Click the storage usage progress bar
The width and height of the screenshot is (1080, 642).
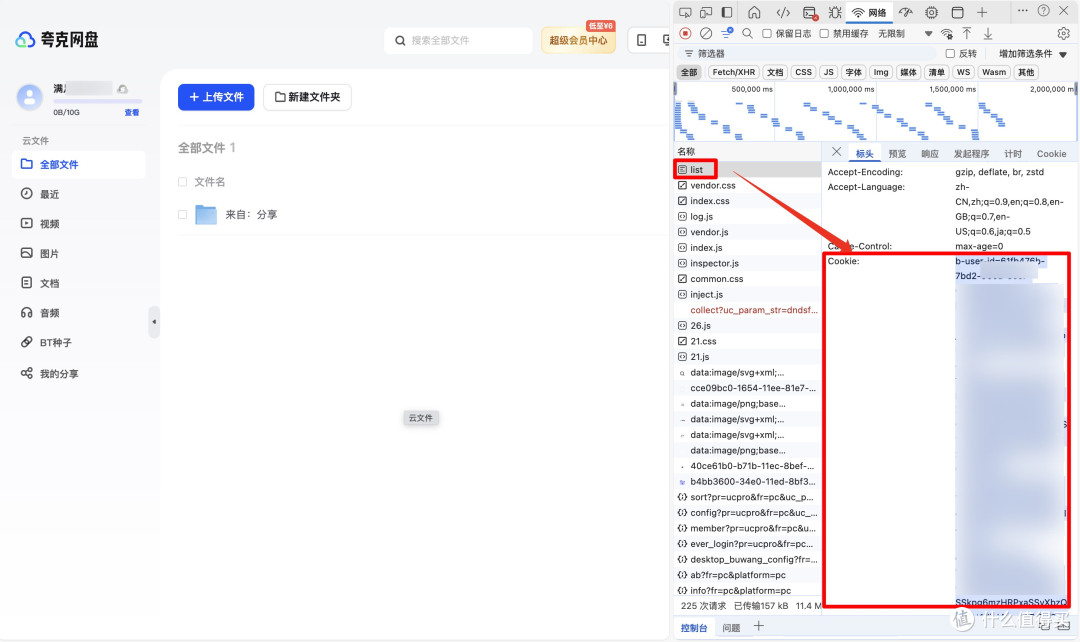[x=97, y=101]
